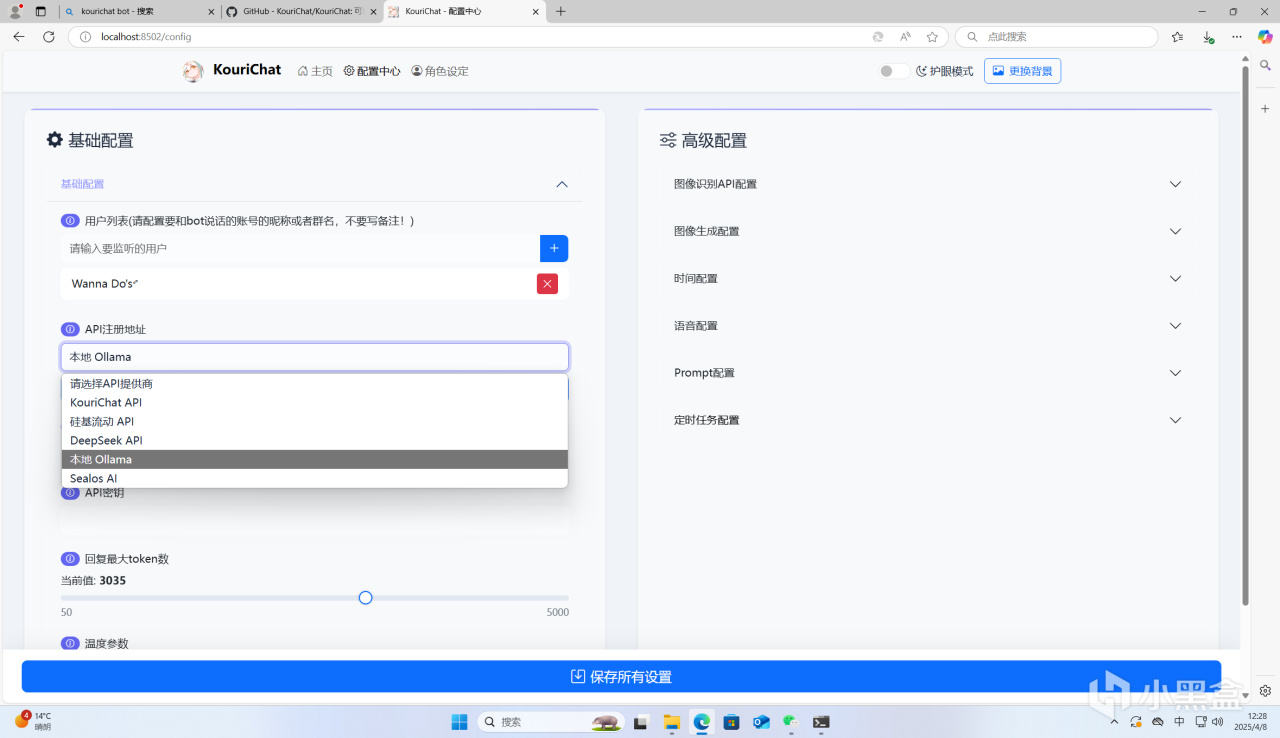Open Windows Start menu

tap(459, 721)
